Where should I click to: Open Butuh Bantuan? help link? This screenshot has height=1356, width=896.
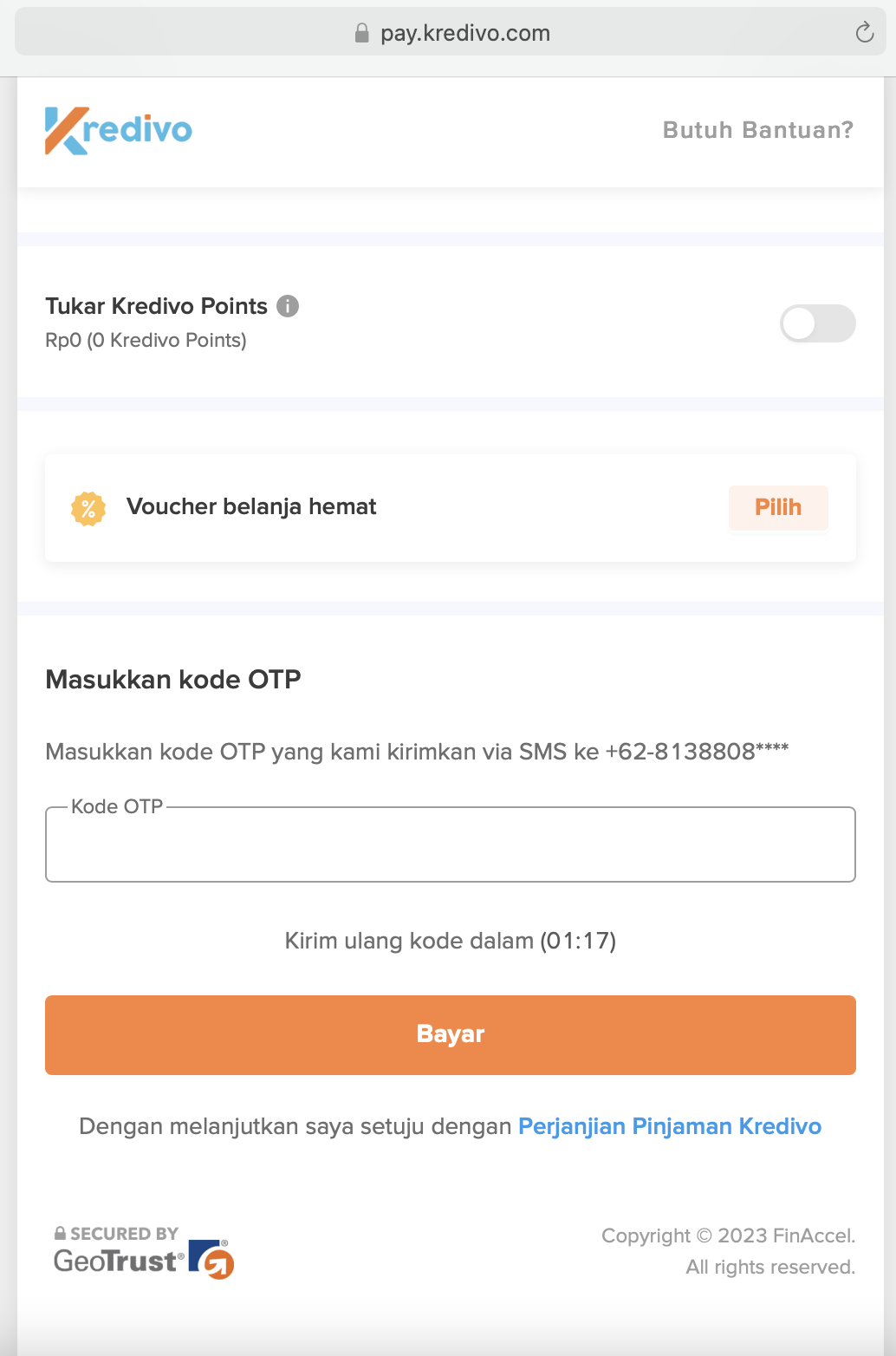[x=758, y=130]
